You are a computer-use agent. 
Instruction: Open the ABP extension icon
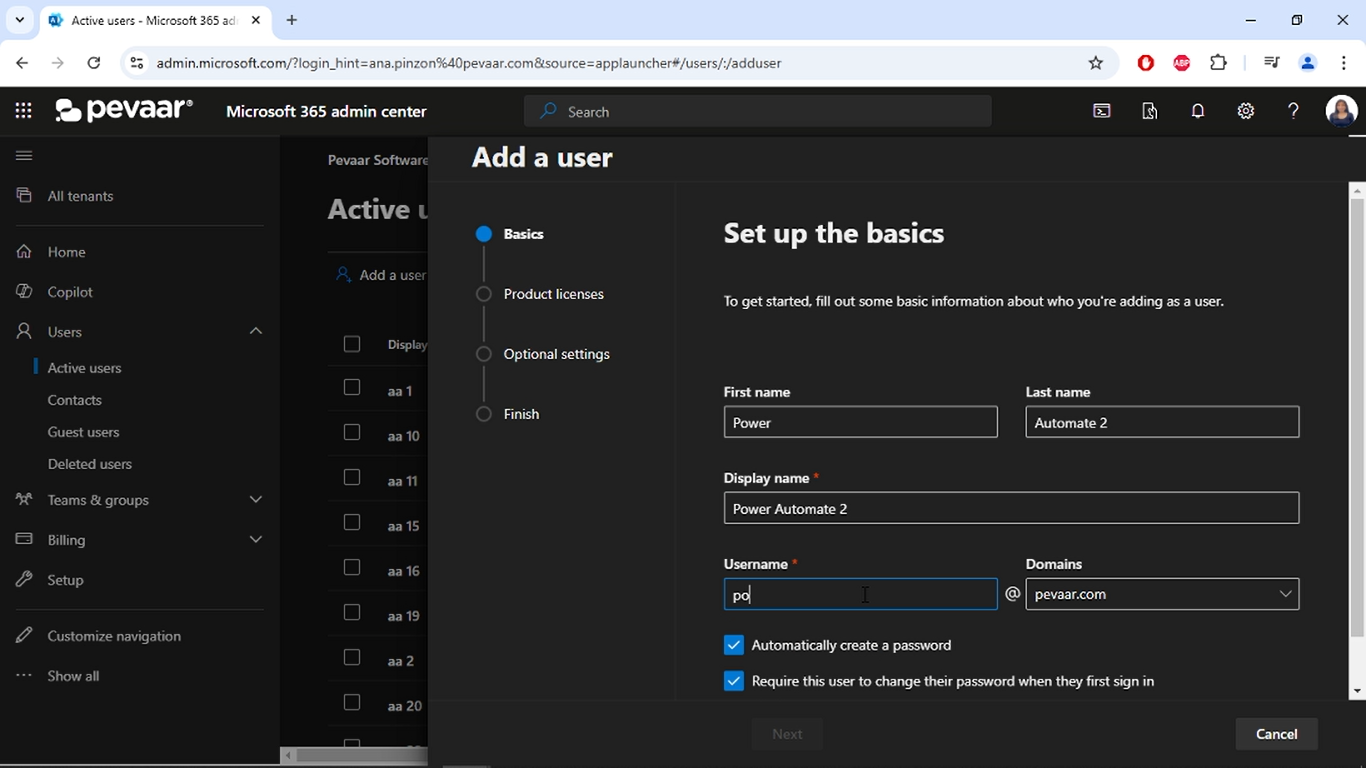(1182, 63)
